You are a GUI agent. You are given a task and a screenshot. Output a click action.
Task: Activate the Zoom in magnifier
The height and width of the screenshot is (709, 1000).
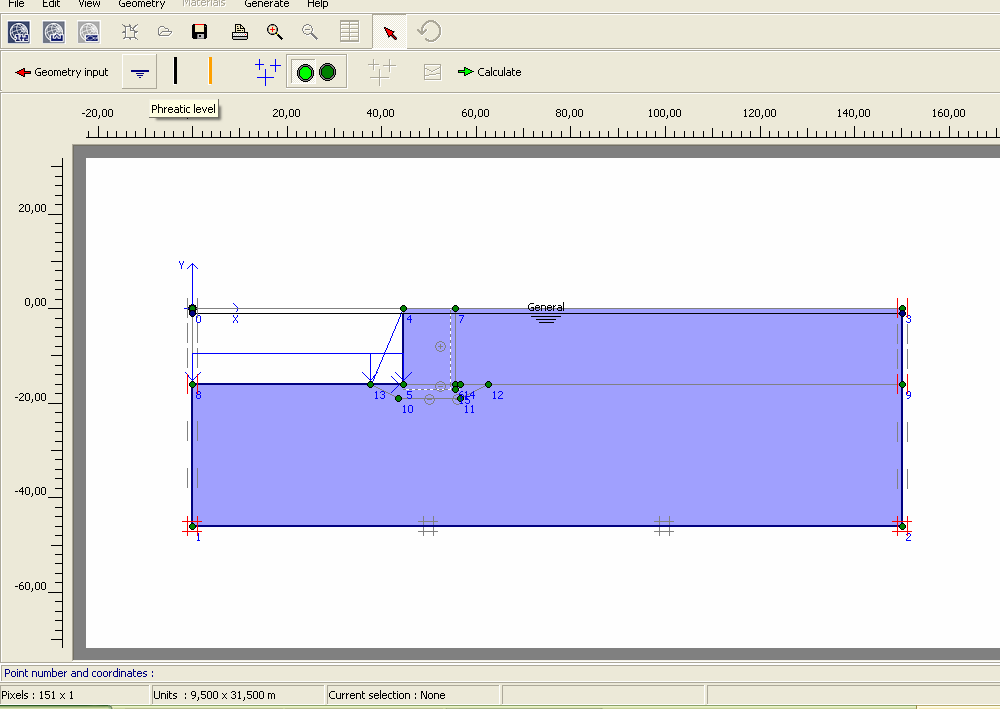[275, 32]
